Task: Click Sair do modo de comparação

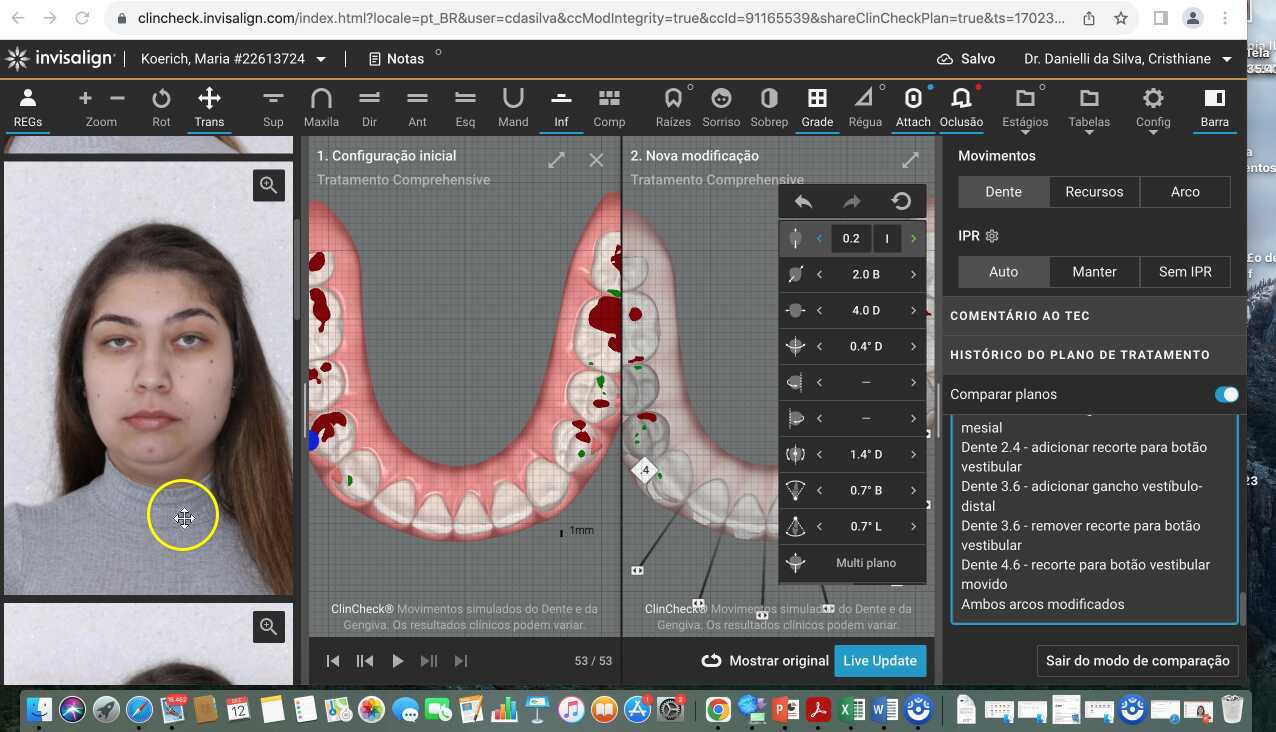Action: point(1137,661)
